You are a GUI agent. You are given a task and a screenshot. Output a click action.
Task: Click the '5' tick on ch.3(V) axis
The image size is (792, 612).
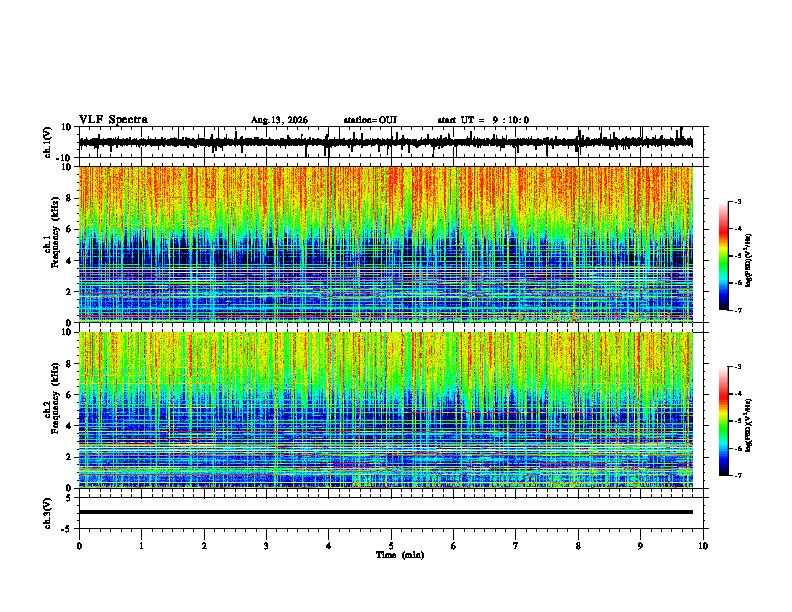point(69,498)
